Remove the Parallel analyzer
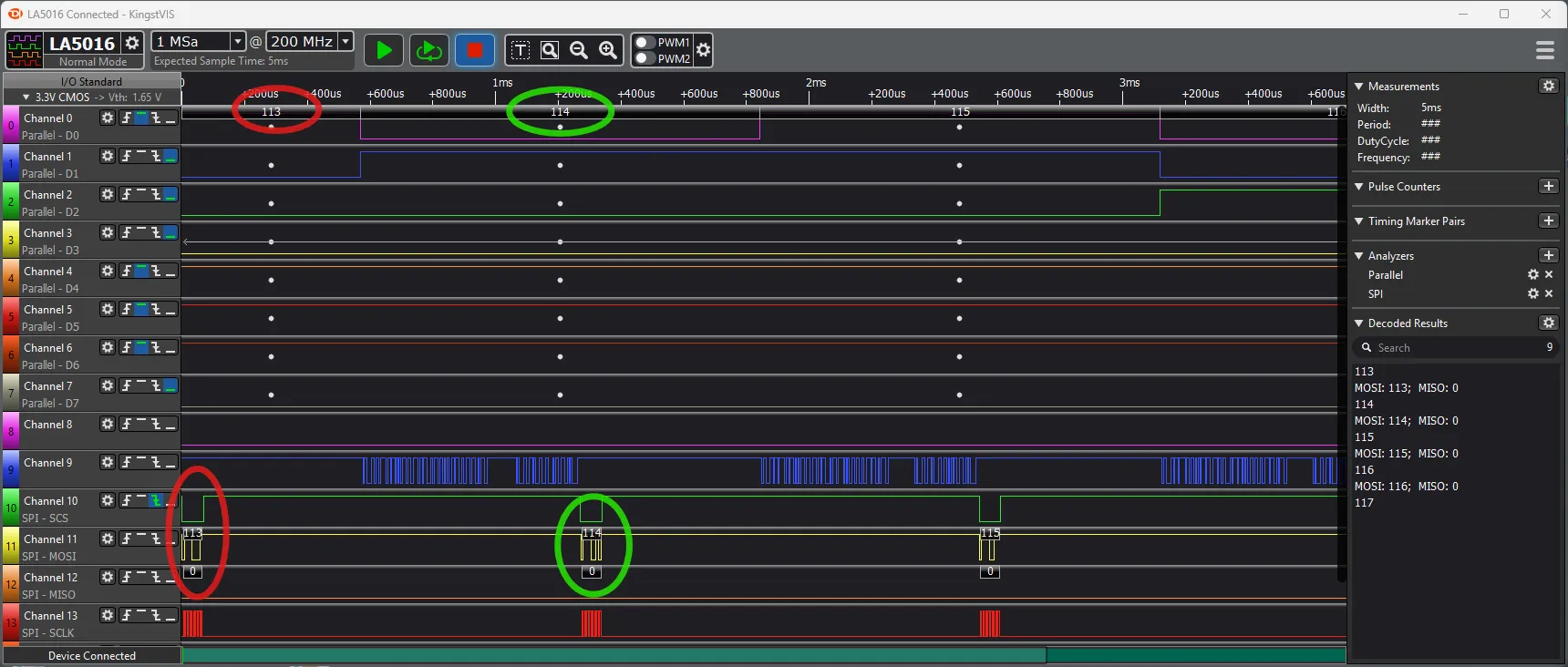The width and height of the screenshot is (1568, 667). click(x=1549, y=274)
